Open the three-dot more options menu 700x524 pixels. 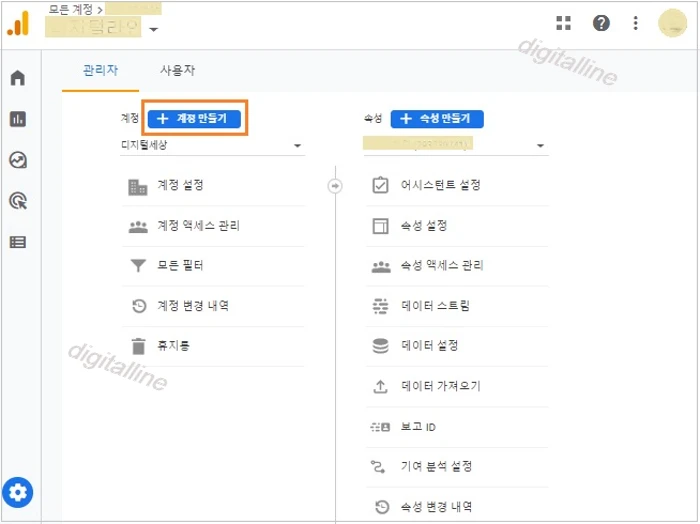(635, 23)
